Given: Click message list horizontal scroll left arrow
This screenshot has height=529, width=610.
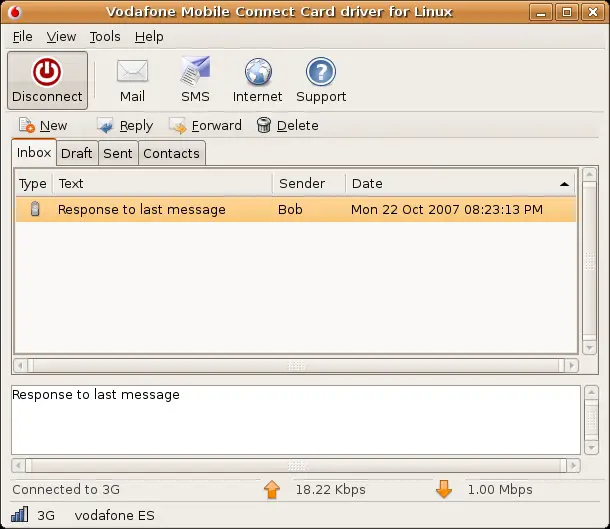Looking at the screenshot, I should click(x=20, y=366).
